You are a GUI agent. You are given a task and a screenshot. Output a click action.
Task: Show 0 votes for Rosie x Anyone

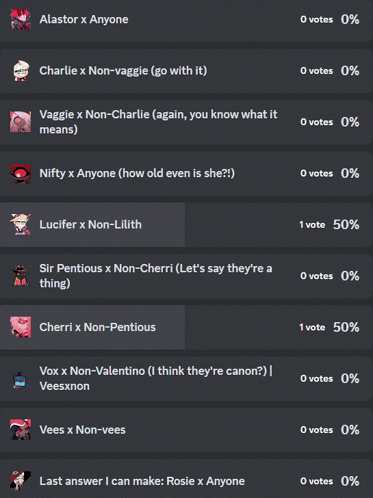tap(316, 481)
